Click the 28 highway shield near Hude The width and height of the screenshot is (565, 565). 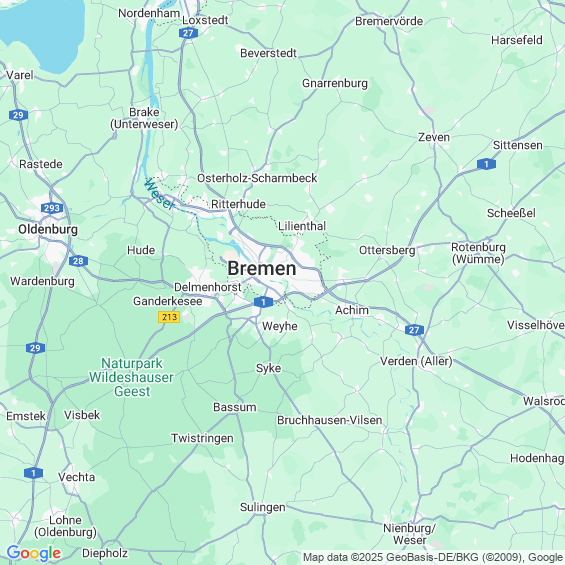[x=78, y=261]
